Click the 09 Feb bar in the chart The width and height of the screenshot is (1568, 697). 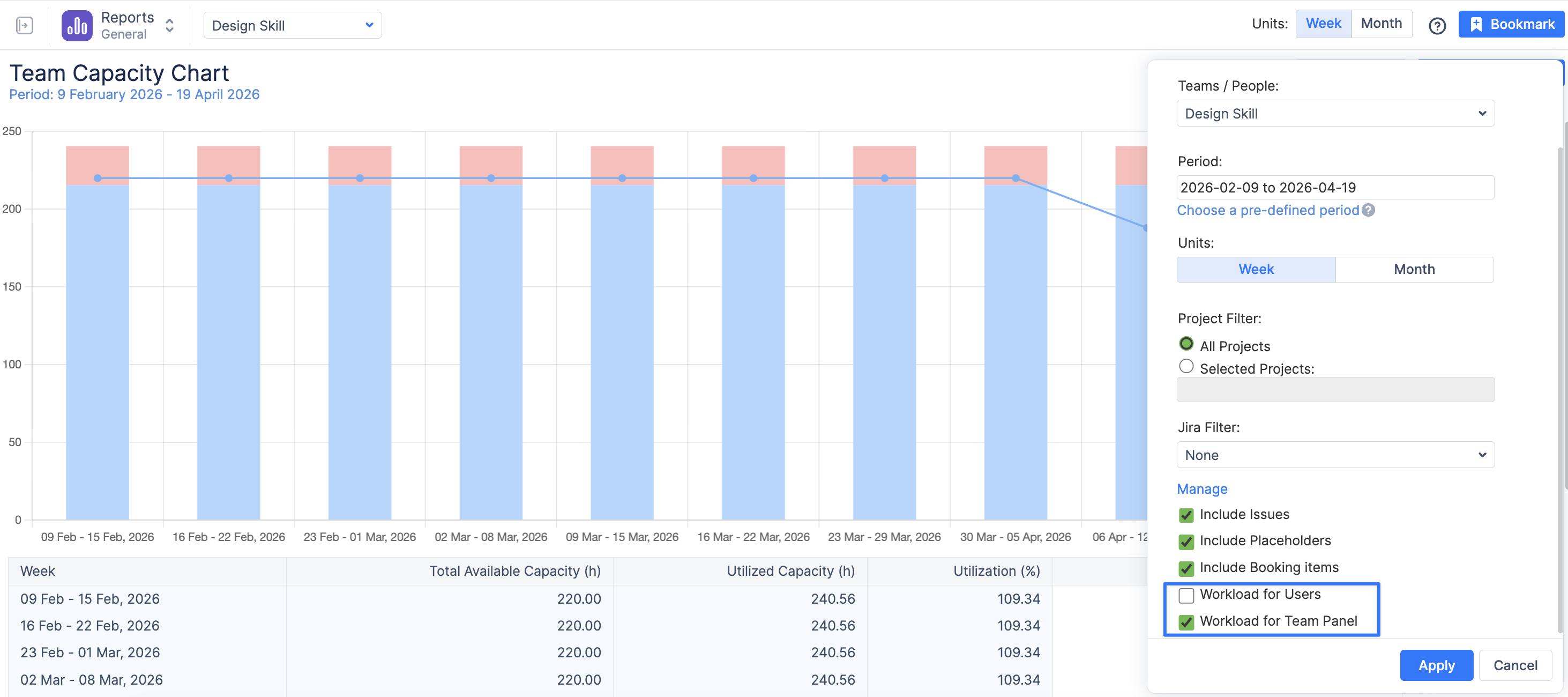[x=98, y=353]
